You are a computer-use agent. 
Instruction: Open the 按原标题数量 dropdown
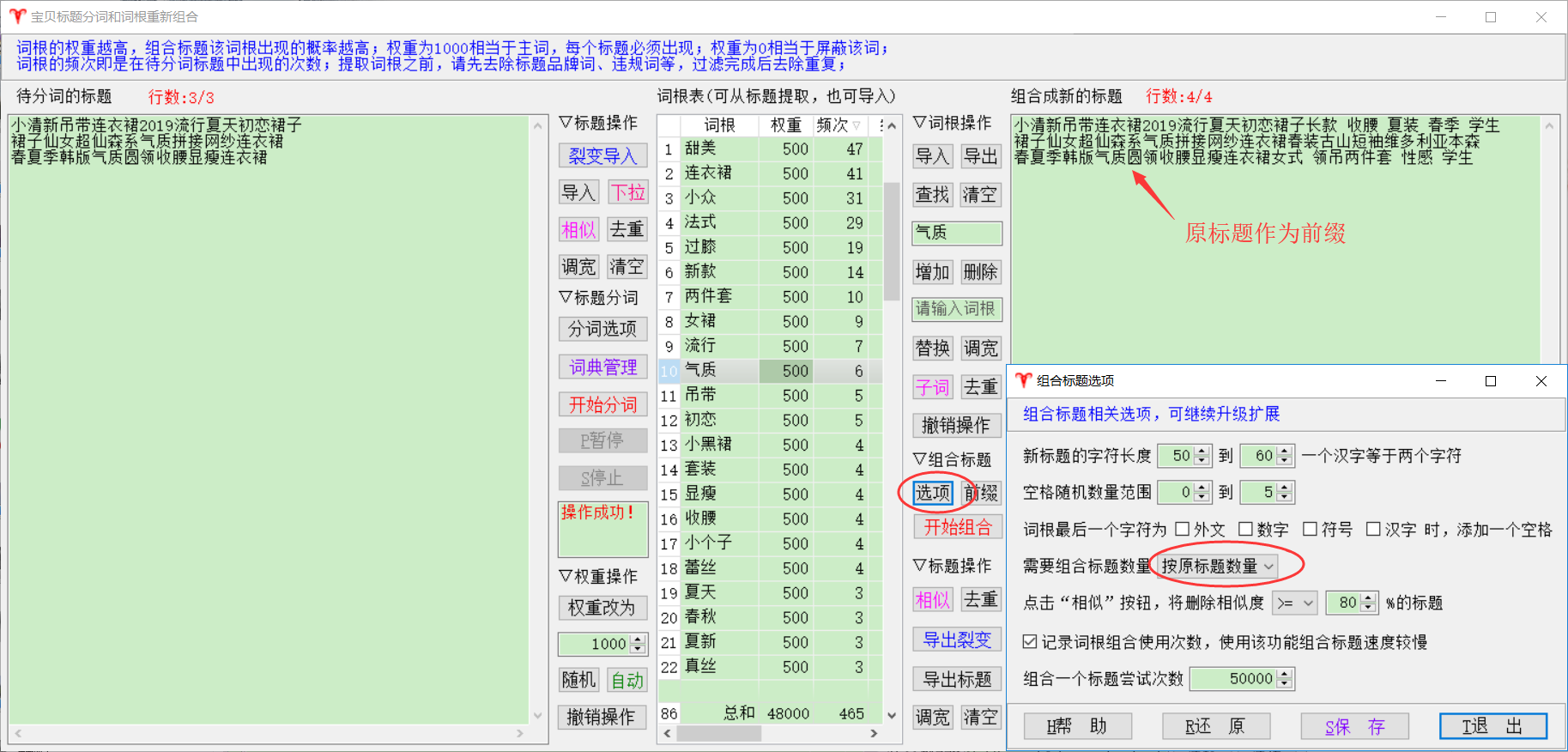[x=1217, y=566]
